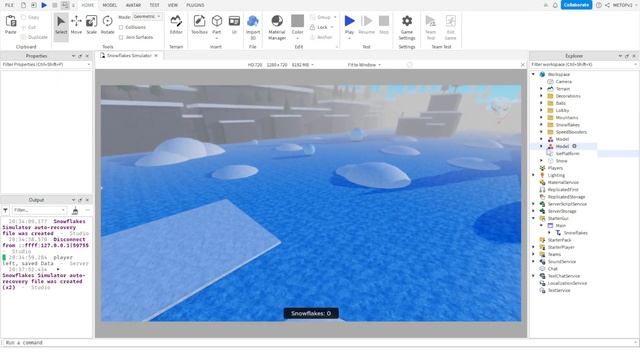This screenshot has height=360, width=640.
Task: Select the Main ScreenGui in Explorer
Action: [x=560, y=225]
